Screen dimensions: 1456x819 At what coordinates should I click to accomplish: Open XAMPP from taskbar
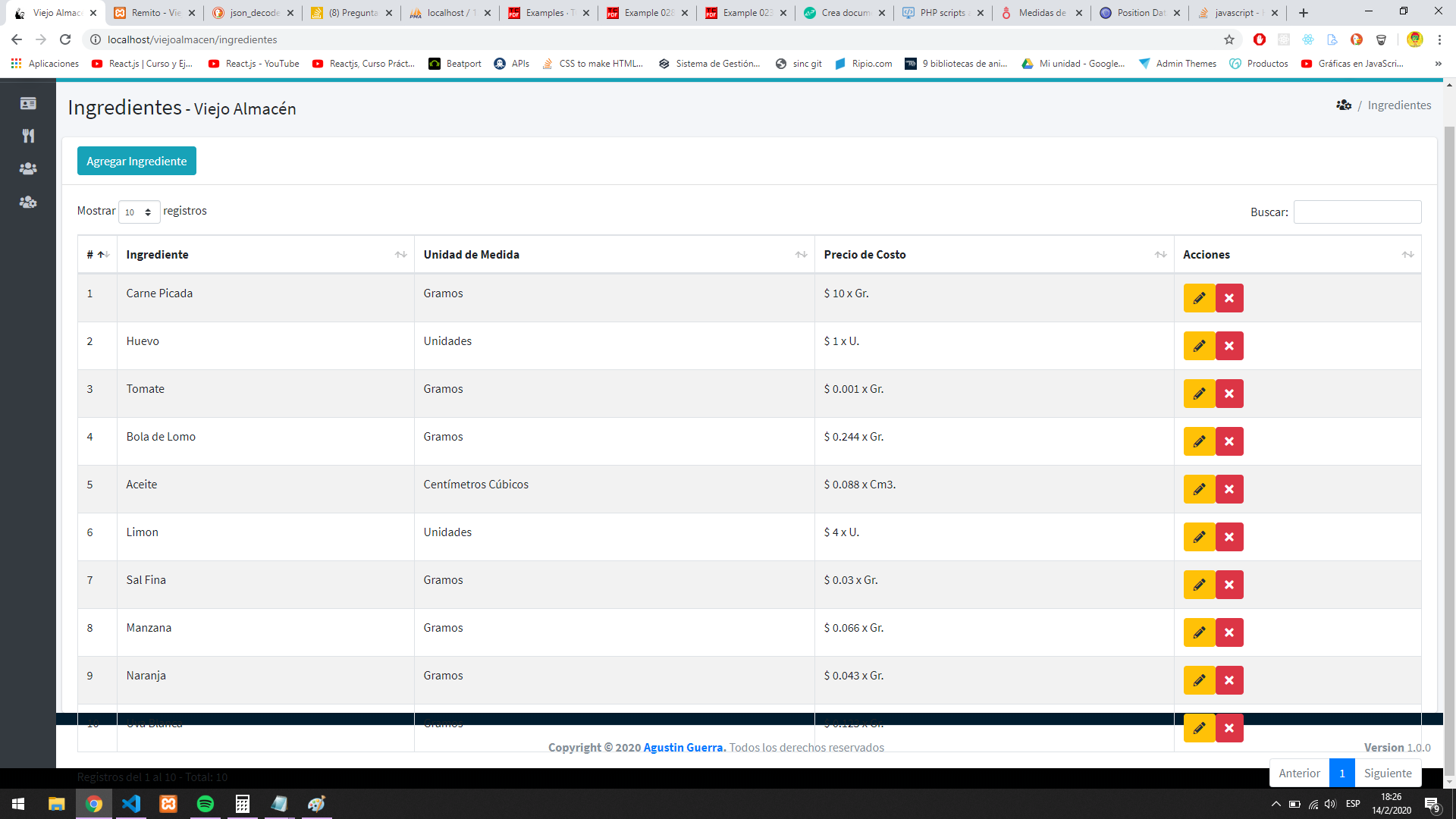coord(168,804)
